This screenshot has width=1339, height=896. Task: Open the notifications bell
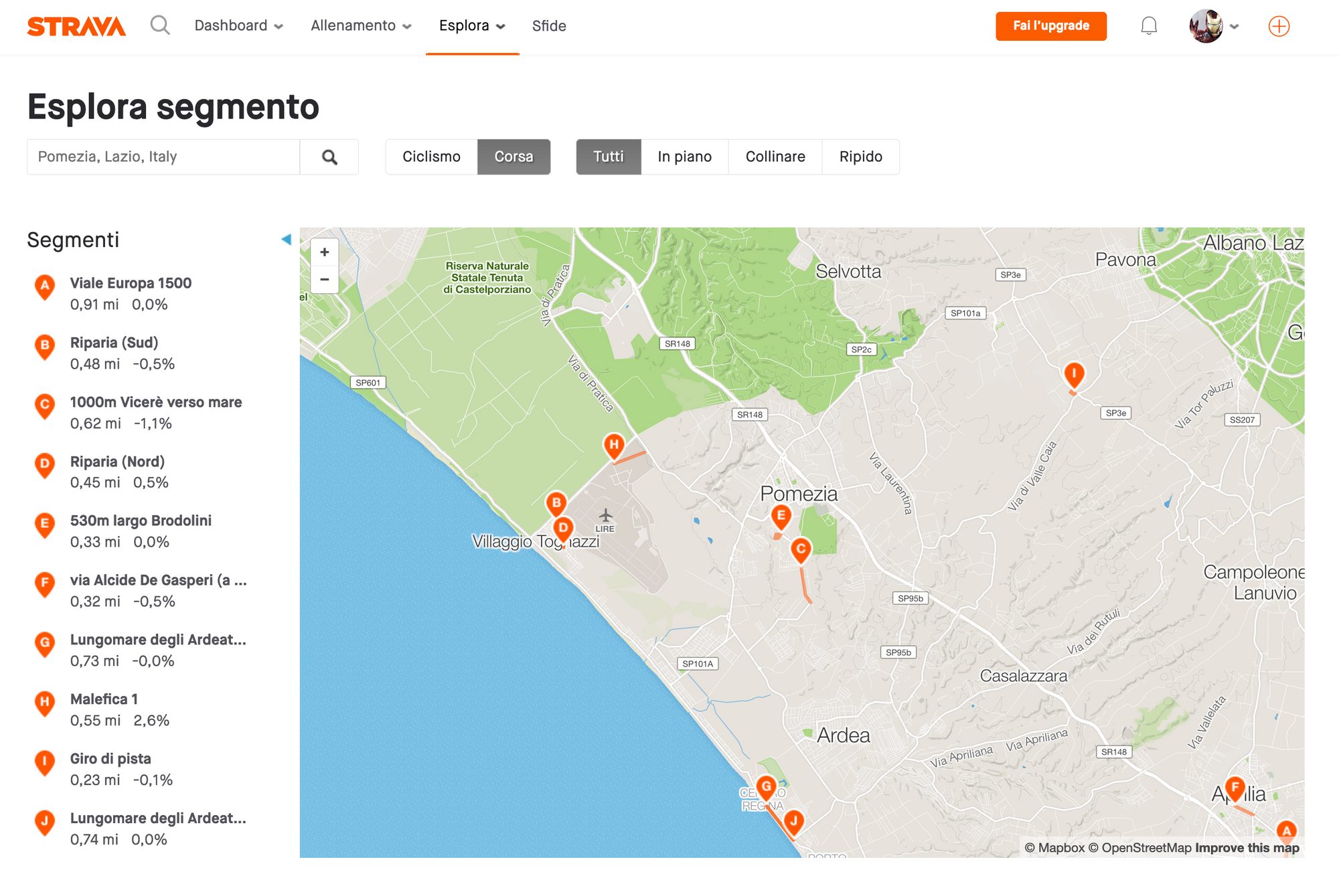(1149, 26)
